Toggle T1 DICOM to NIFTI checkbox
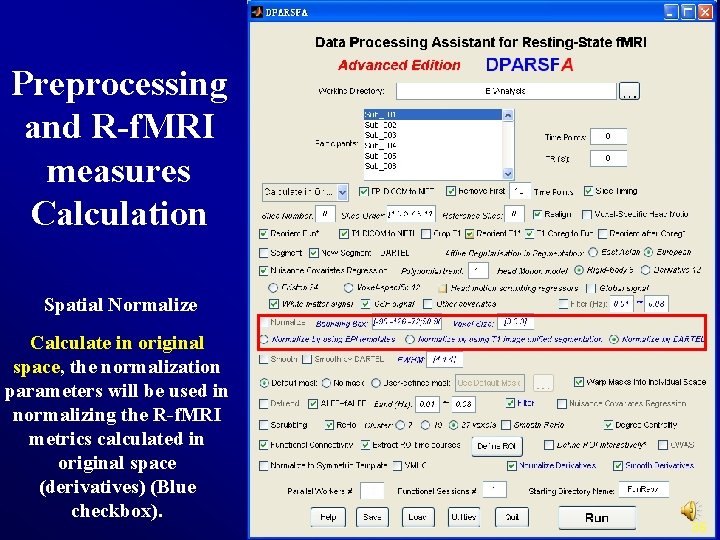This screenshot has height=540, width=720. (343, 234)
